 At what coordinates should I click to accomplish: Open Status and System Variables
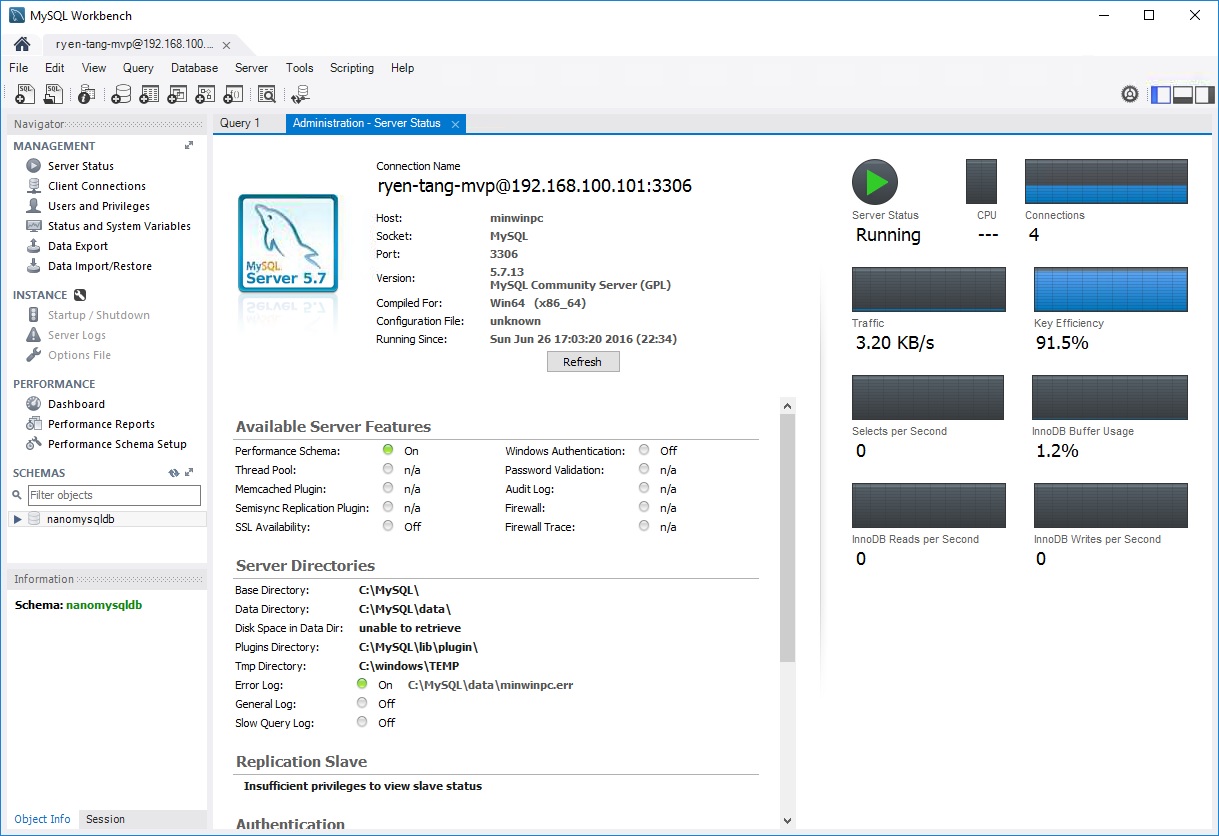[119, 226]
